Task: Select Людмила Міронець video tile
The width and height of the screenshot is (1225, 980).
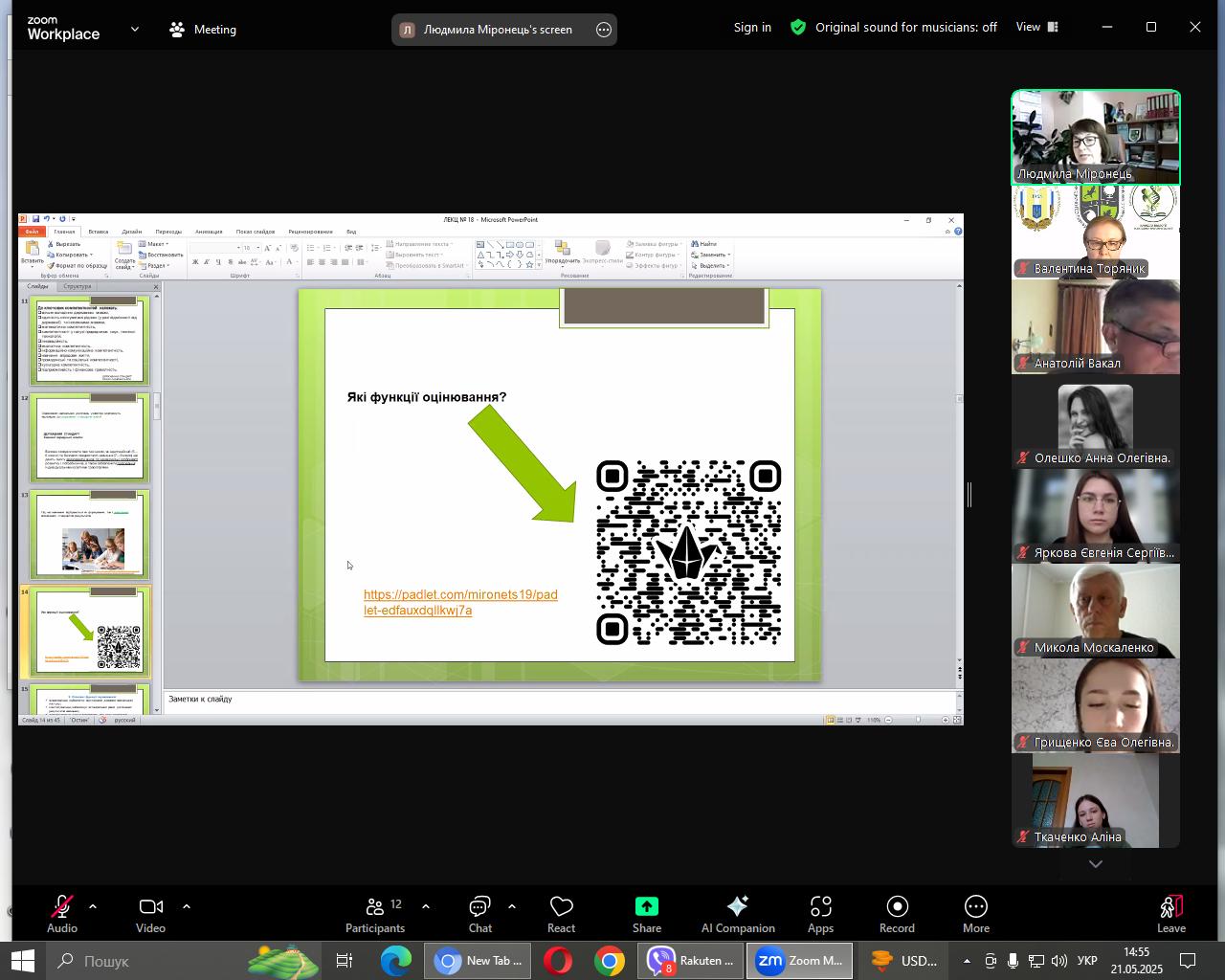Action: coord(1096,137)
